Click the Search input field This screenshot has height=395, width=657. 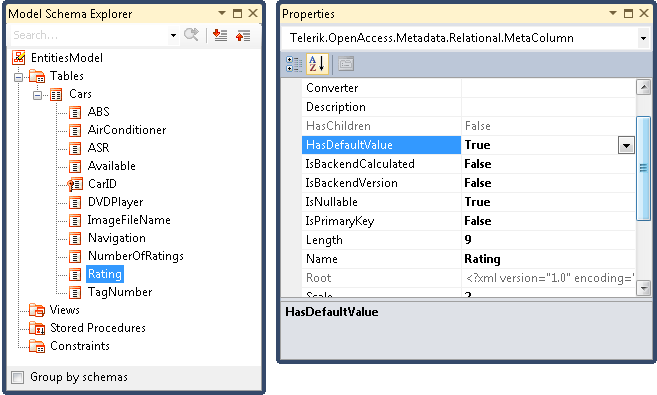pos(90,35)
